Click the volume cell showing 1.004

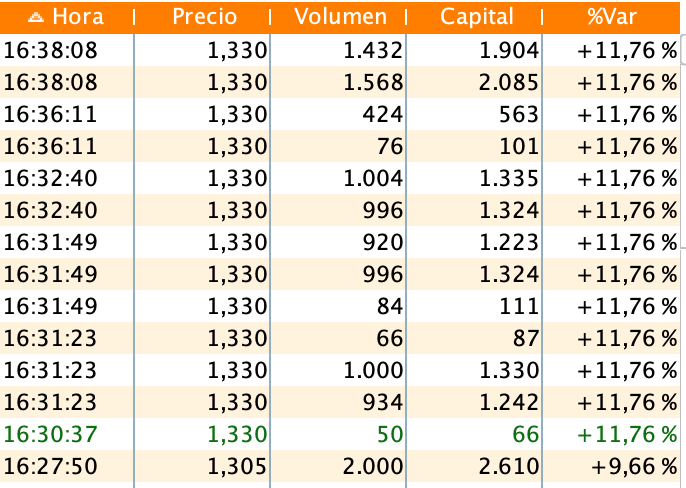373,178
